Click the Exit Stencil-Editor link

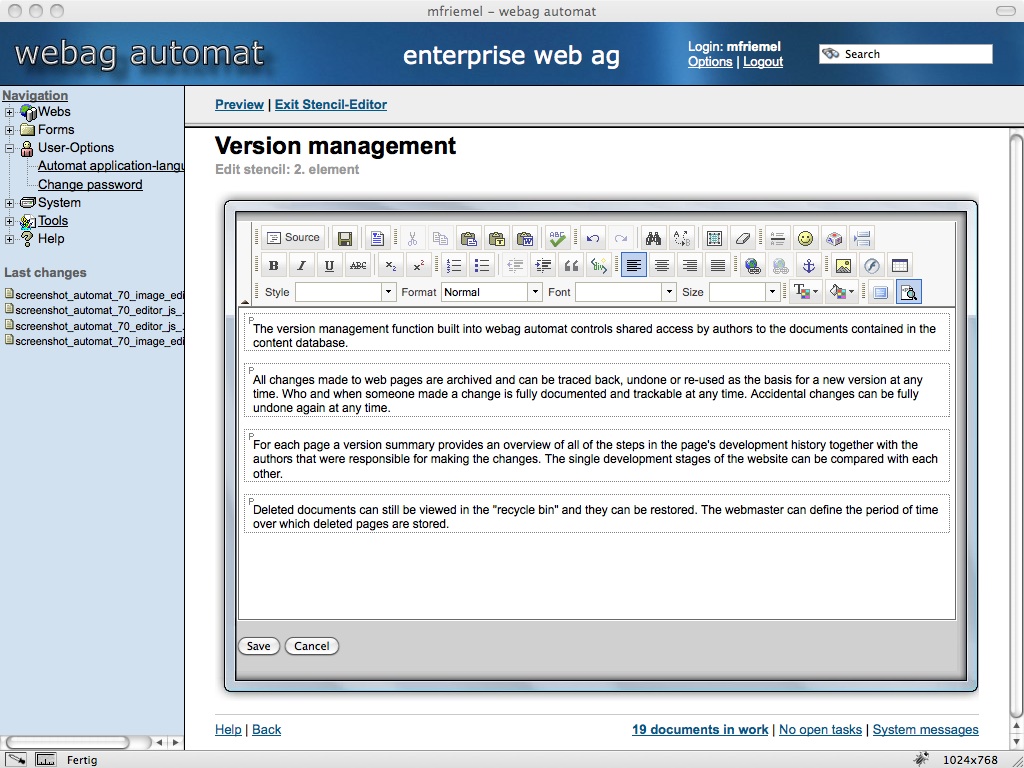pyautogui.click(x=330, y=104)
